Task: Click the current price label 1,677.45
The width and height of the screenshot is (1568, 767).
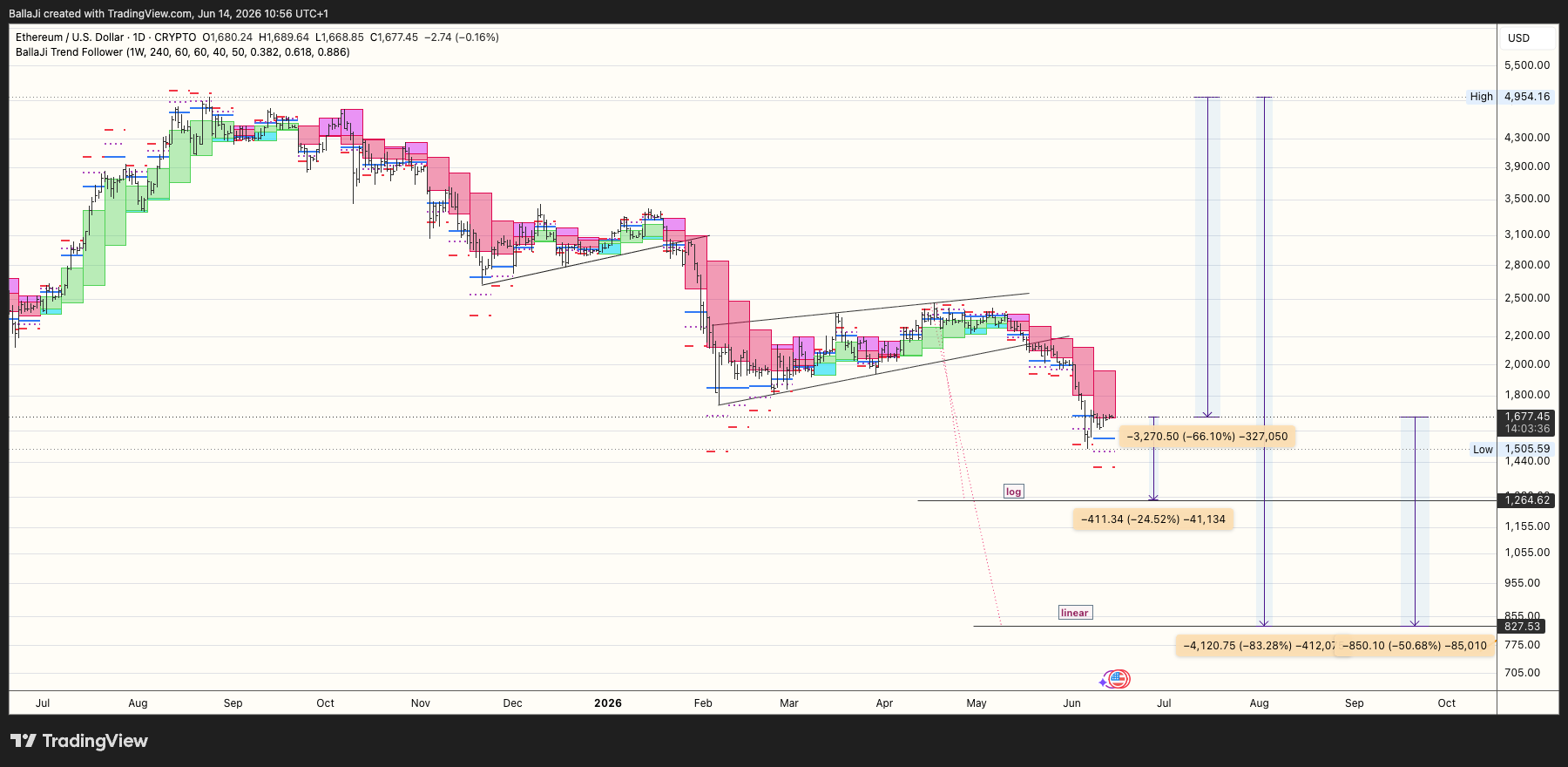Action: 1527,417
